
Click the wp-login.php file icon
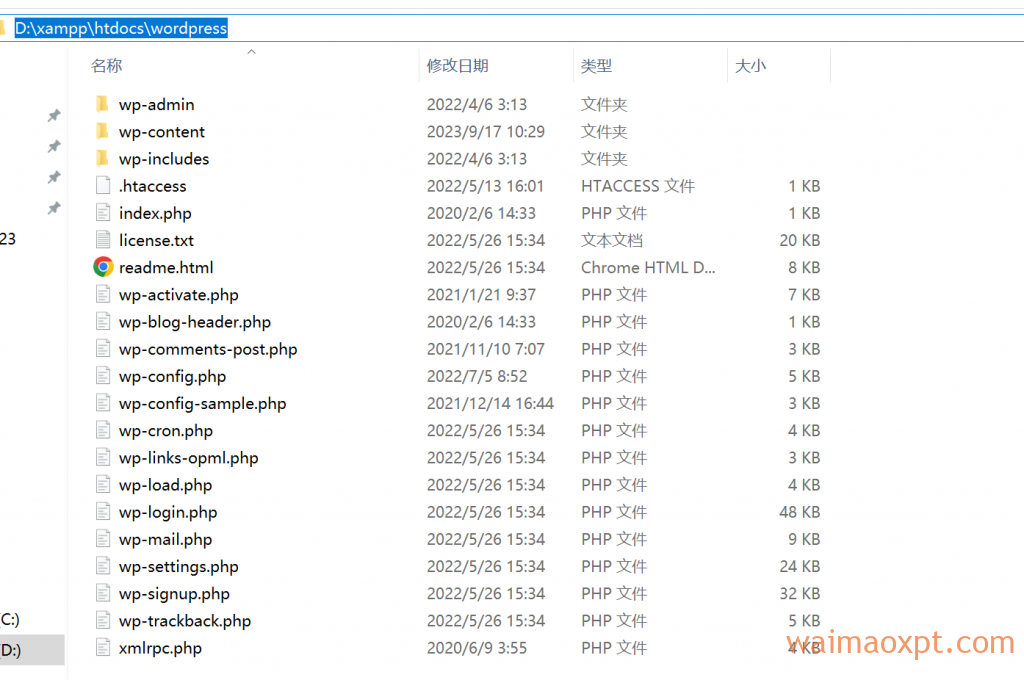(103, 512)
